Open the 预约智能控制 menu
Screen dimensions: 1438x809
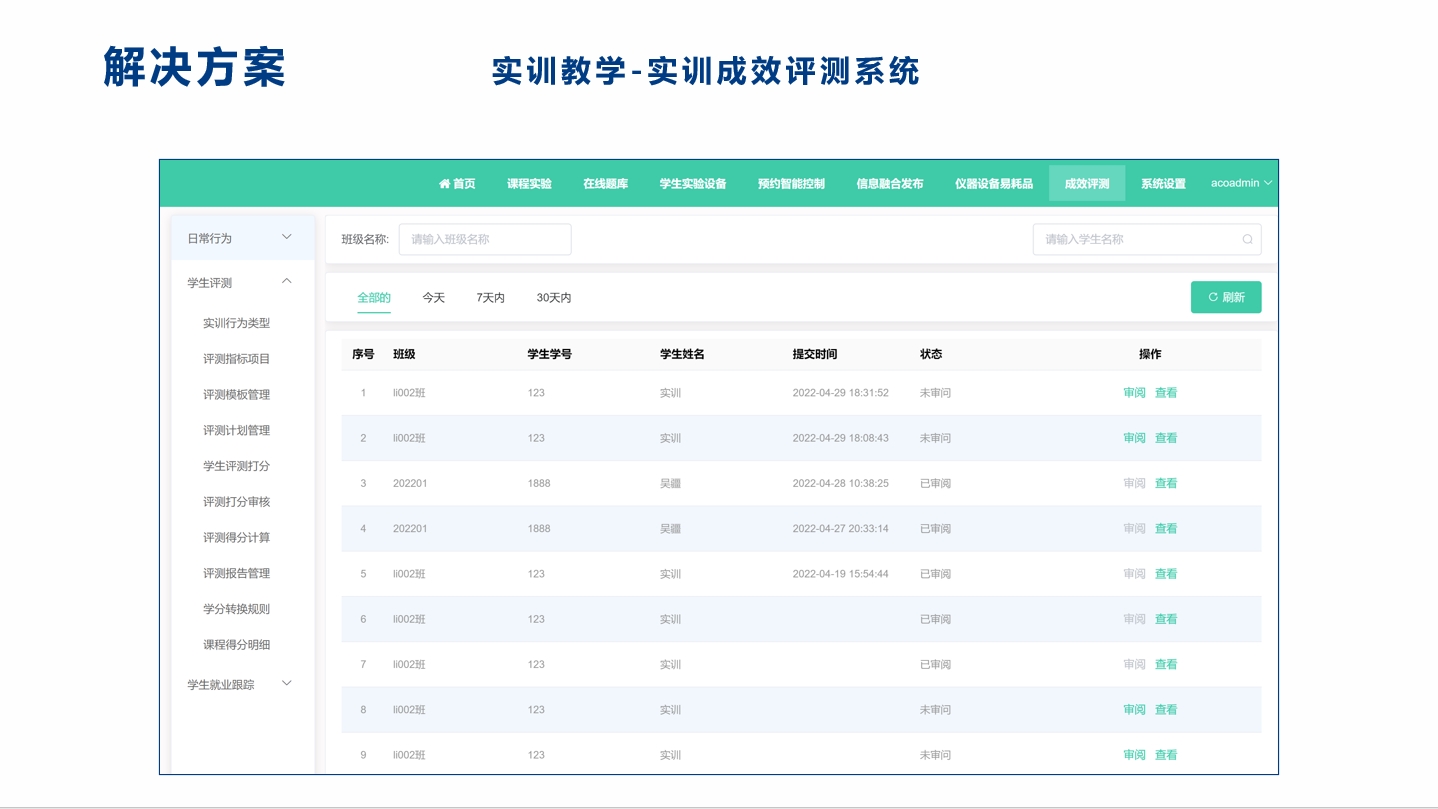(792, 184)
